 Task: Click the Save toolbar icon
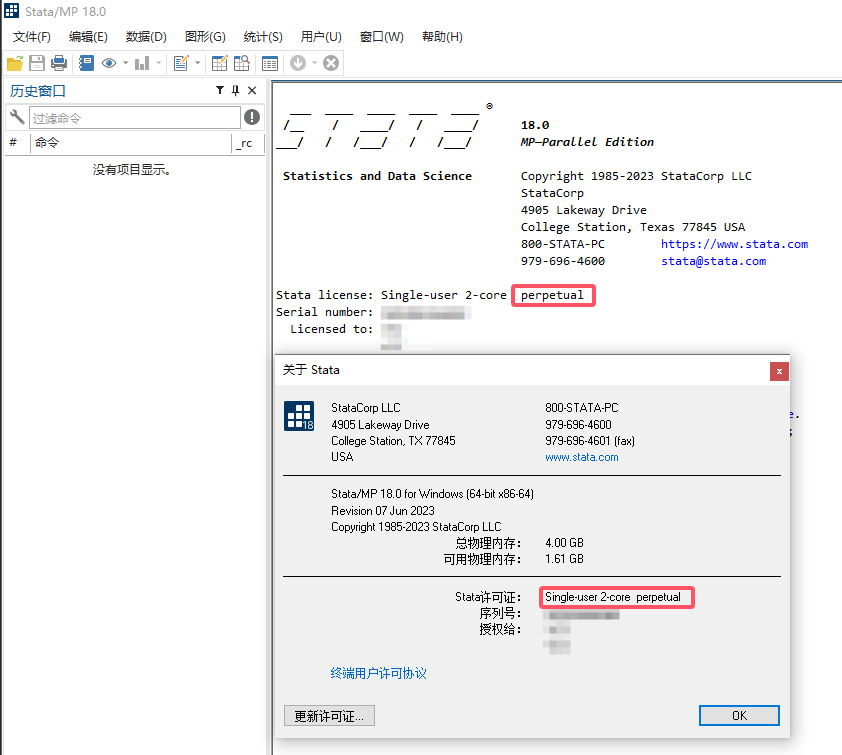click(x=37, y=63)
